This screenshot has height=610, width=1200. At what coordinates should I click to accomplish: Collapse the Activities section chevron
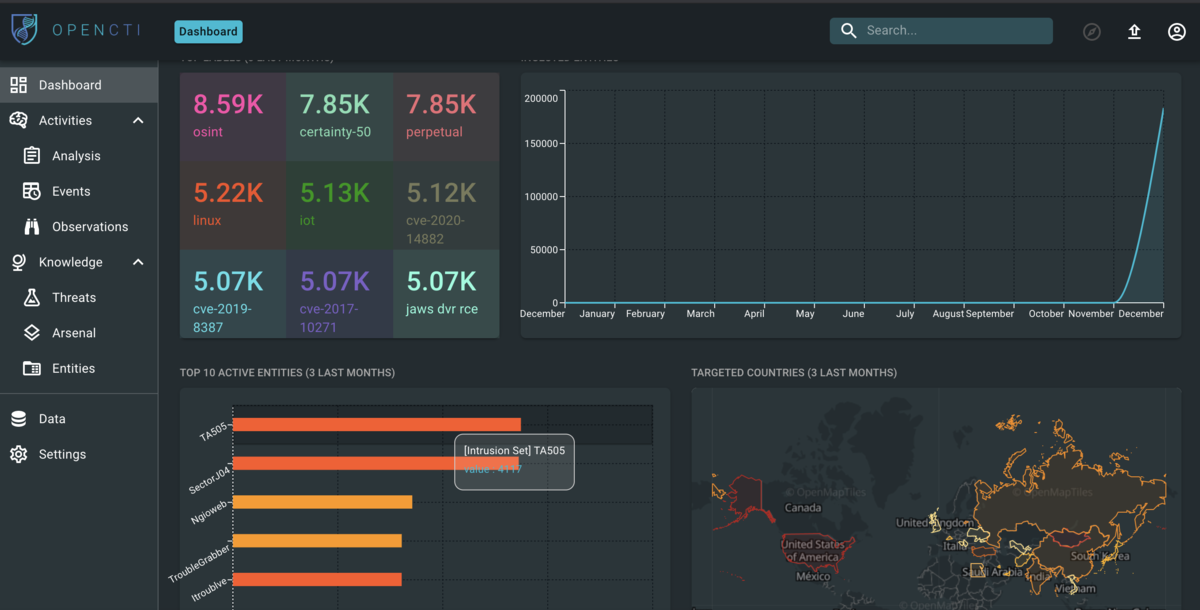point(138,120)
